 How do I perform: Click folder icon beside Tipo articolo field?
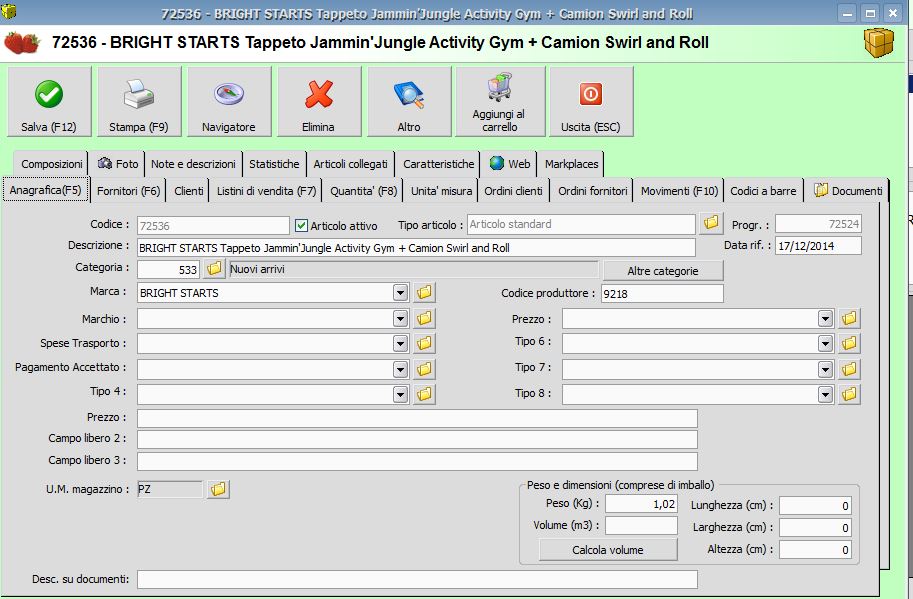point(711,224)
